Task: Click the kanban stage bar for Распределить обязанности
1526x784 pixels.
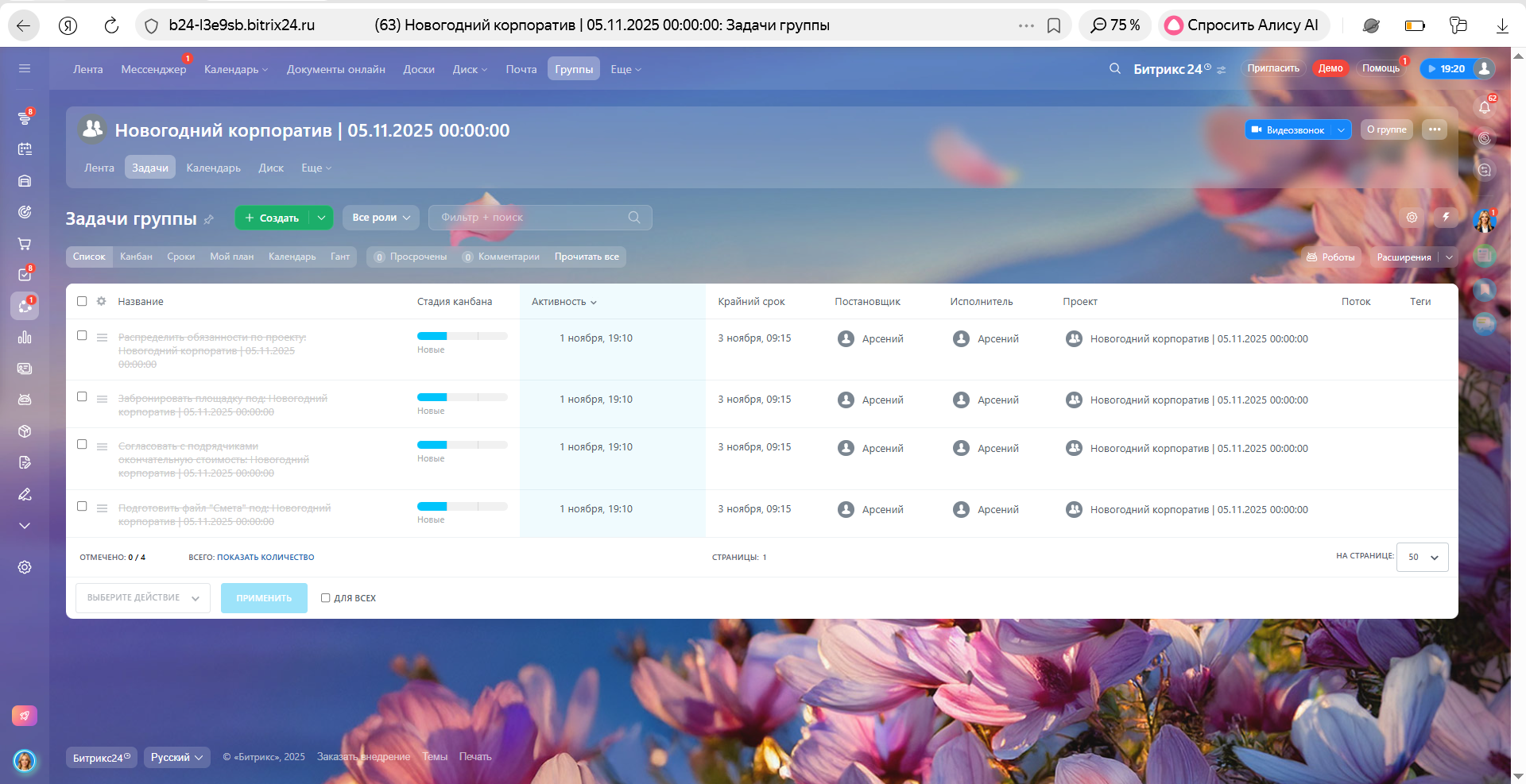Action: [x=463, y=336]
